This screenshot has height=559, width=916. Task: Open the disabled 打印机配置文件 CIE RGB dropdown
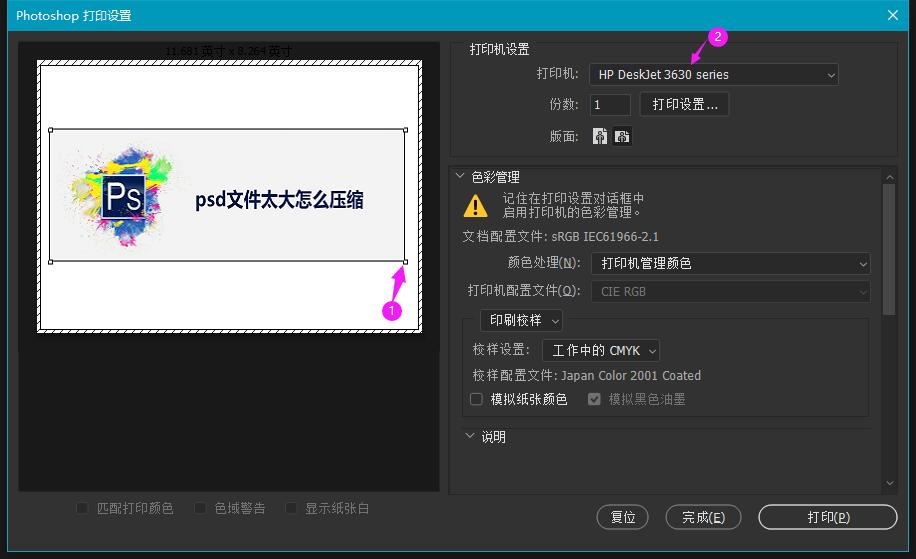[x=731, y=291]
